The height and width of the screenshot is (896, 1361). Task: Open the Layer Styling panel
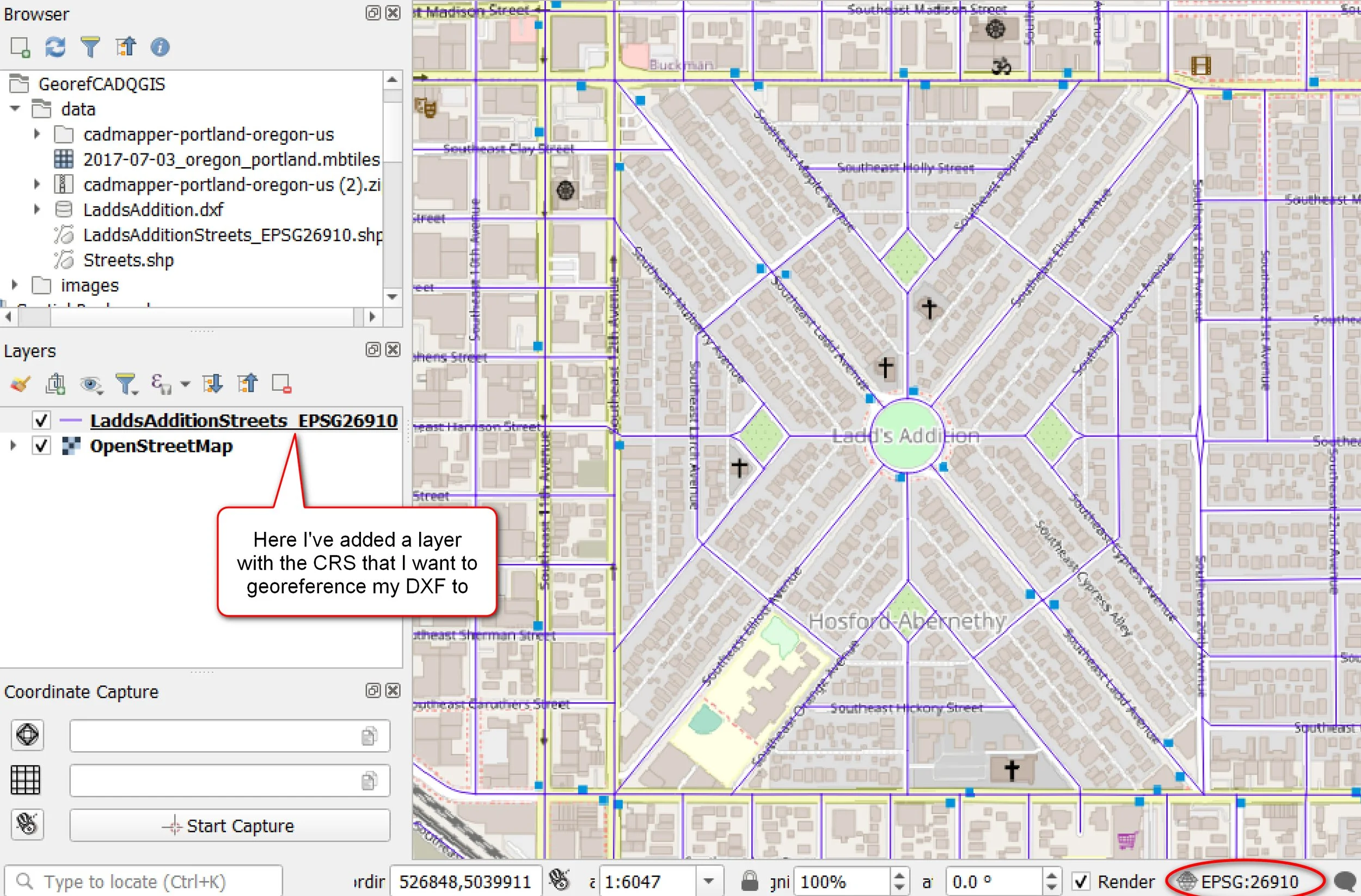tap(20, 384)
